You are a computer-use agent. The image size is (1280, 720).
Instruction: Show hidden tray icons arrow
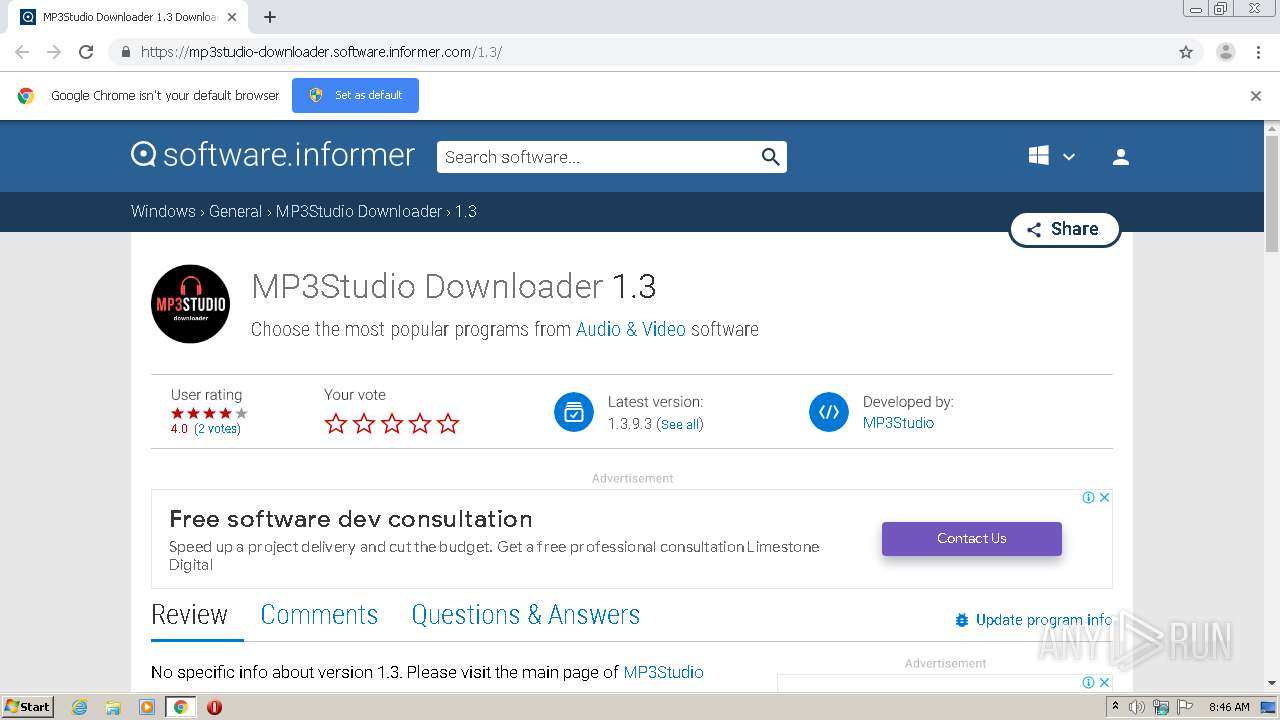tap(1115, 707)
